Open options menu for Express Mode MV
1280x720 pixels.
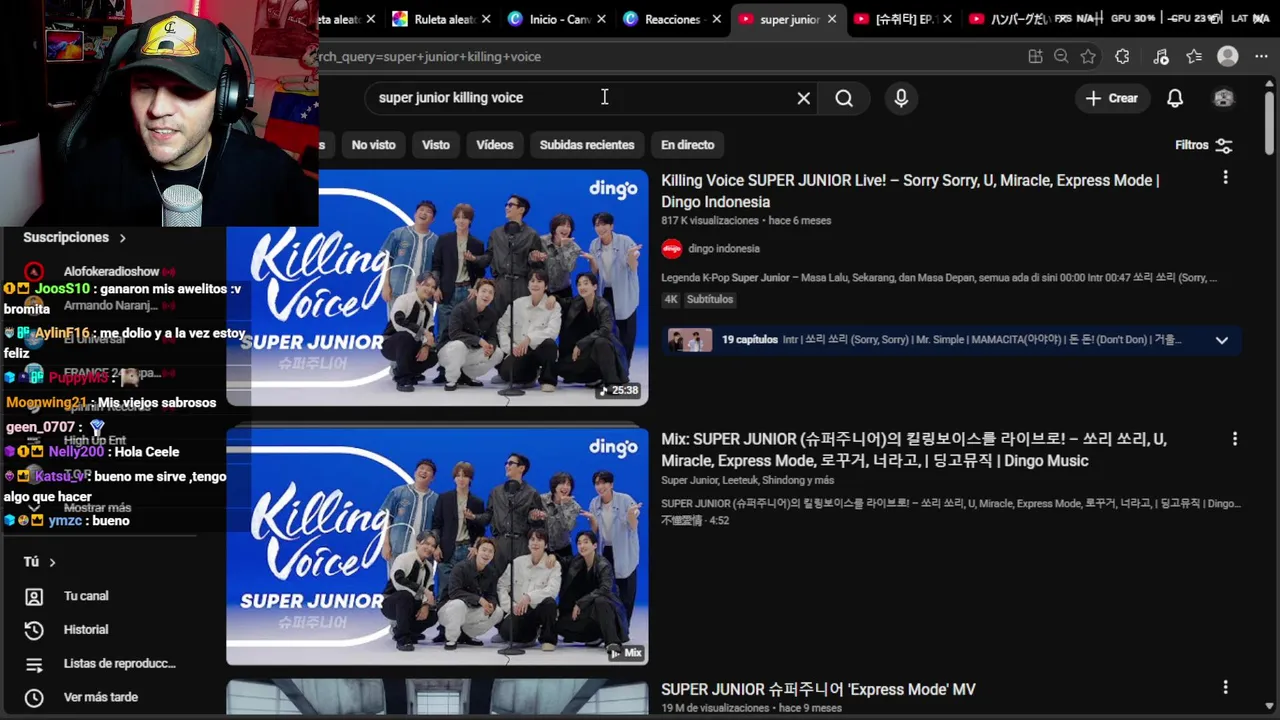tap(1225, 687)
